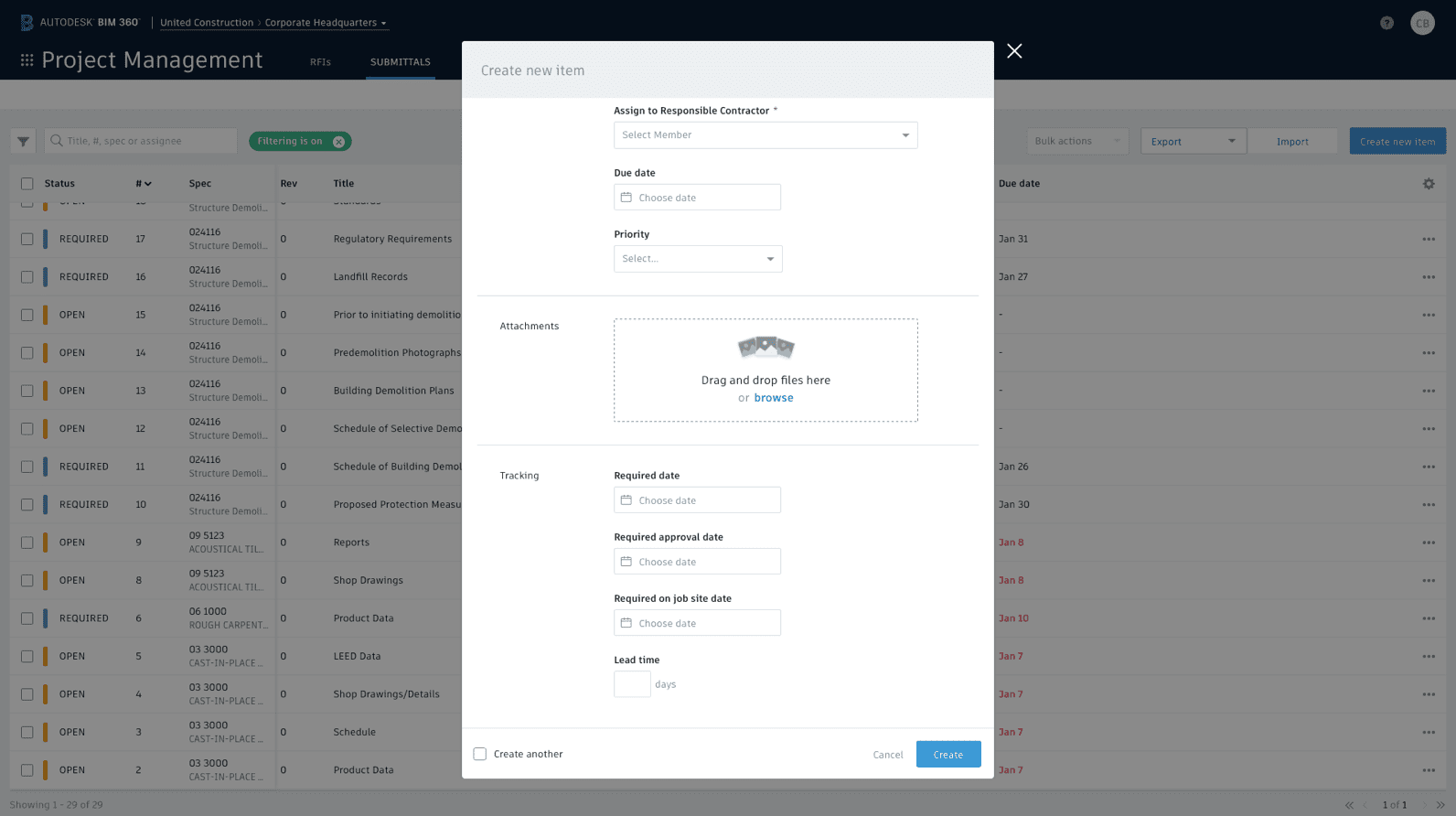Viewport: 1456px width, 816px height.
Task: Go to last page of results
Action: click(1440, 805)
